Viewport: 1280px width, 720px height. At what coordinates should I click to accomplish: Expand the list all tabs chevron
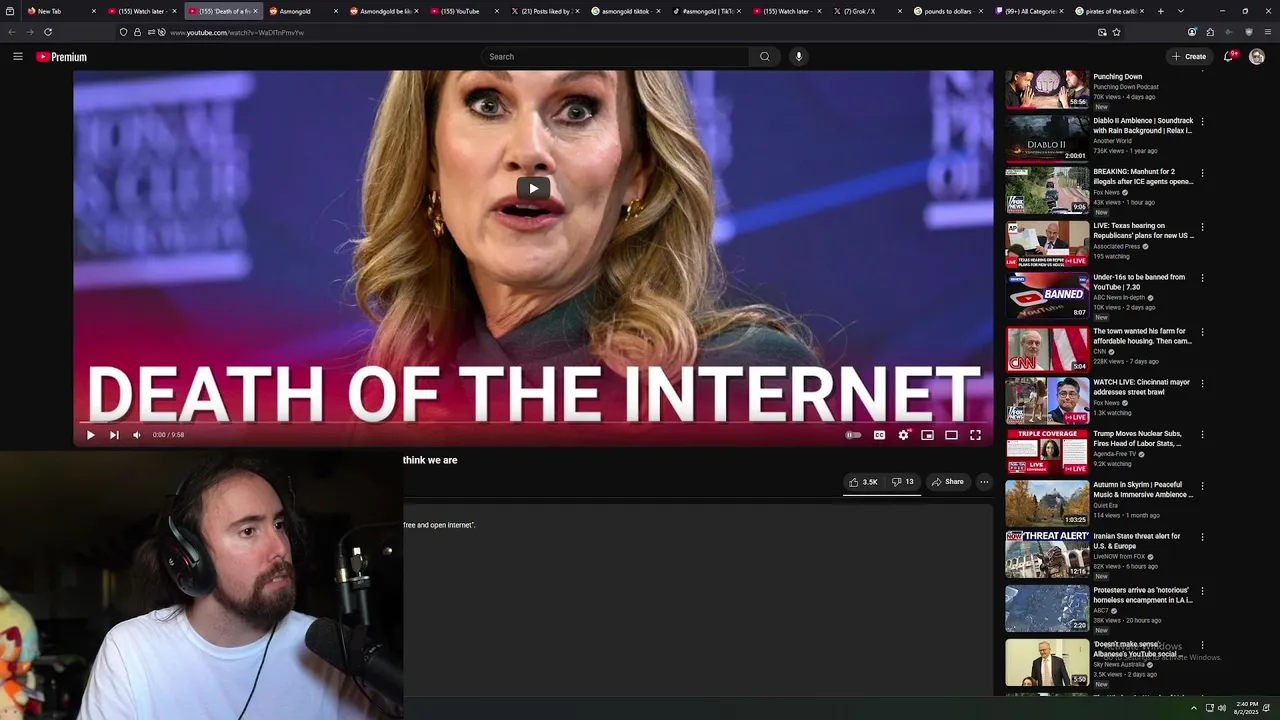tap(1181, 11)
